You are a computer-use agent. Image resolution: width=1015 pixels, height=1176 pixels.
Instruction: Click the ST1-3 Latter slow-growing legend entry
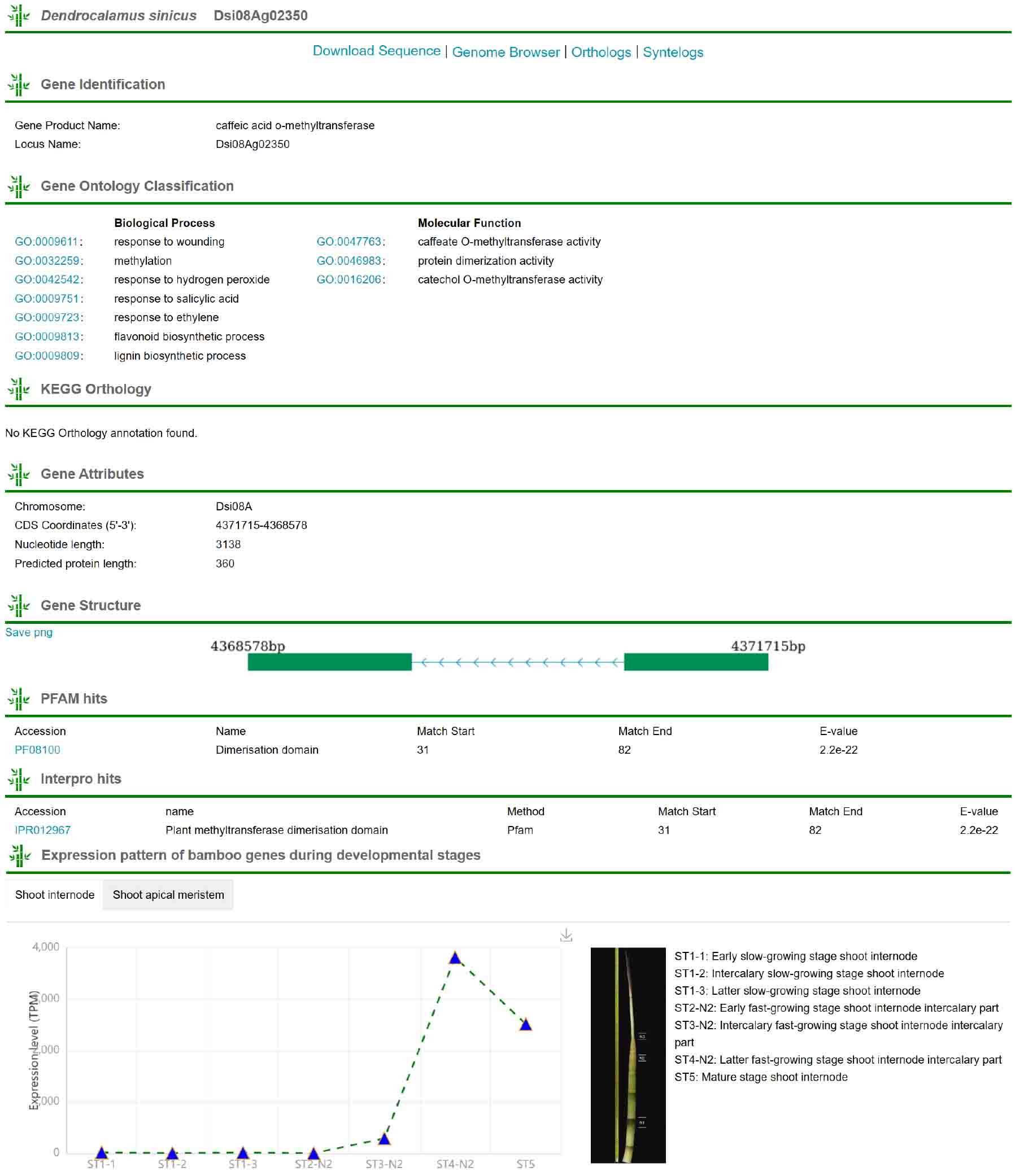[x=798, y=990]
